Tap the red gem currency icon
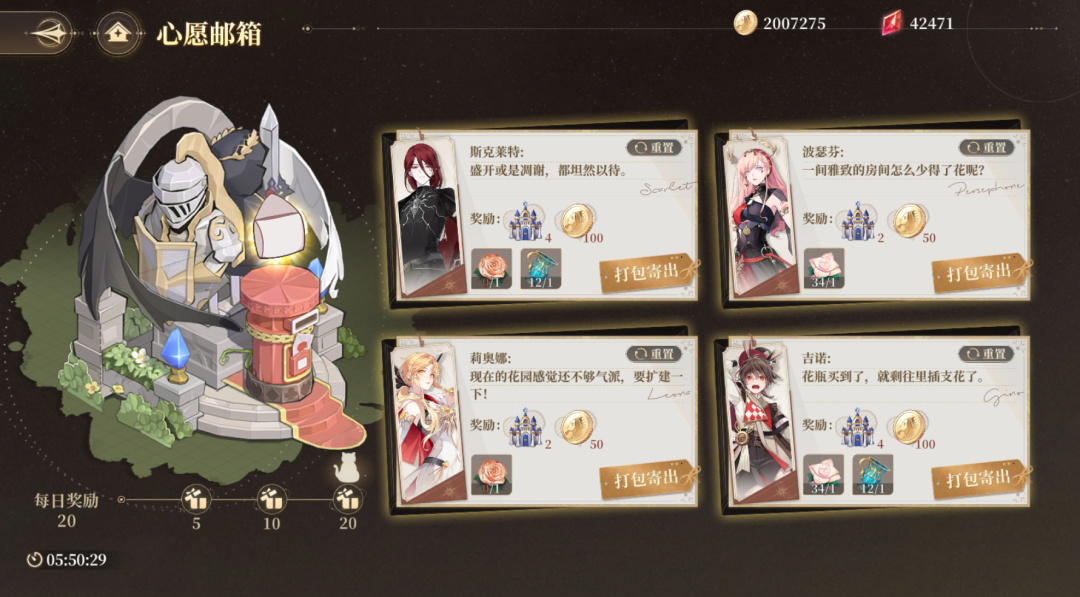Viewport: 1080px width, 597px height. coord(892,23)
